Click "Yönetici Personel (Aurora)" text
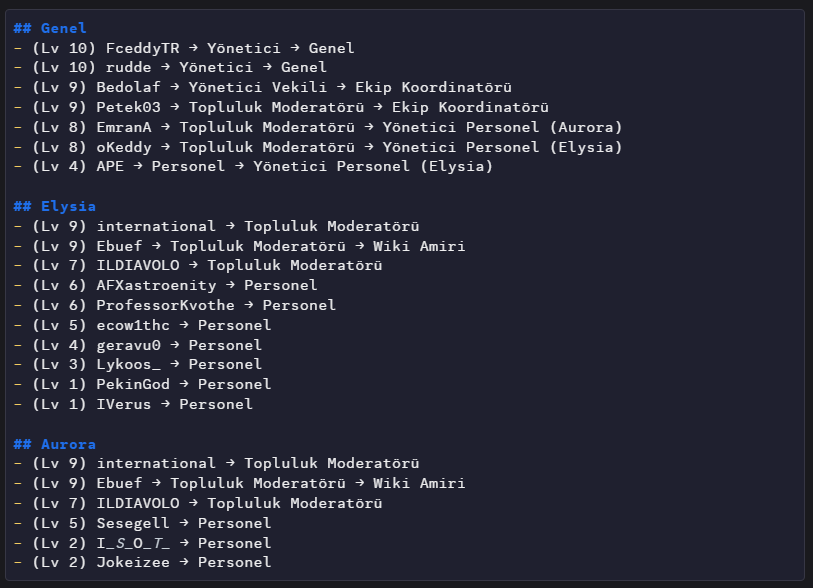Image resolution: width=813 pixels, height=588 pixels. (x=502, y=127)
